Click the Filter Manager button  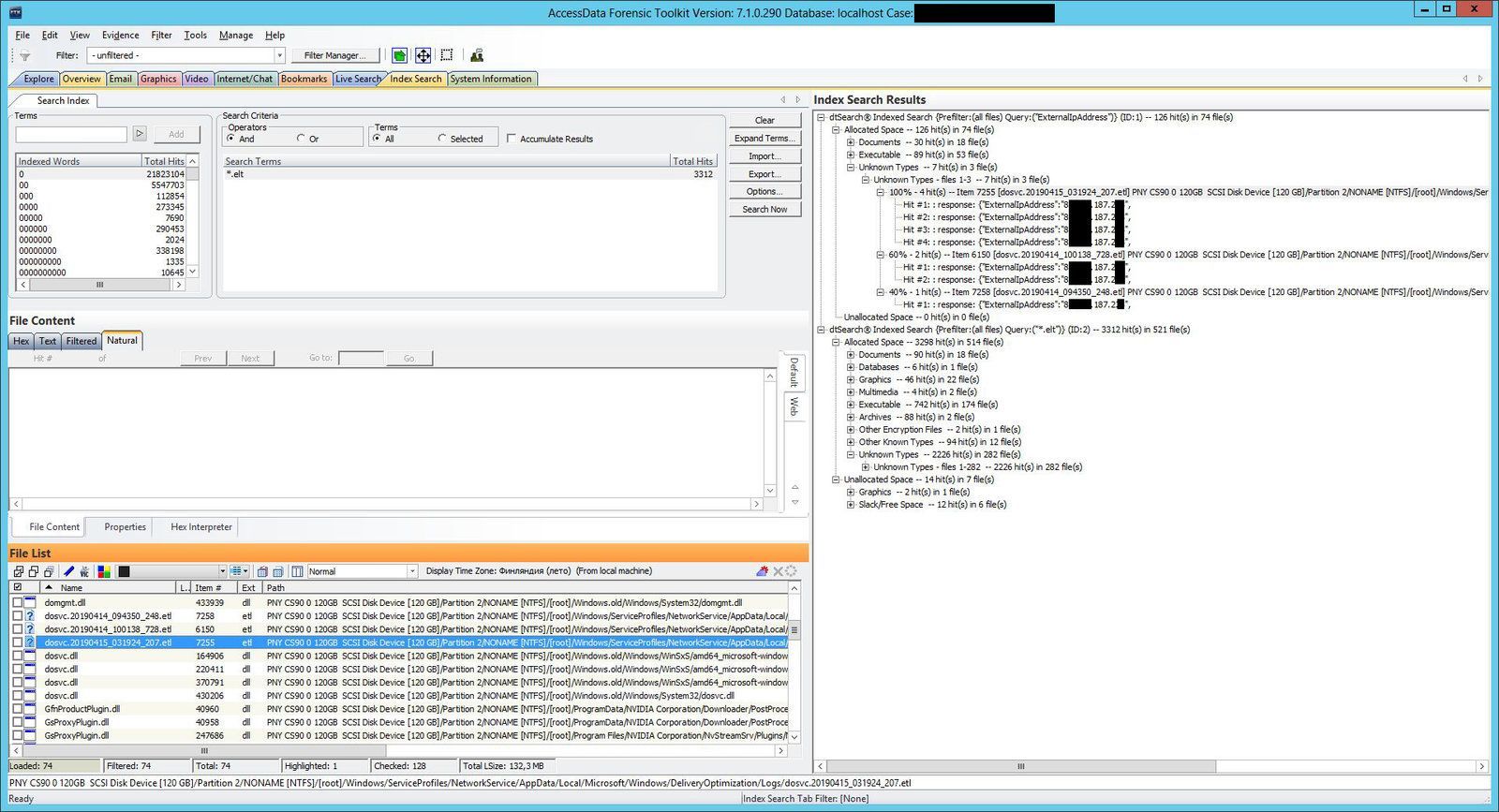tap(334, 55)
